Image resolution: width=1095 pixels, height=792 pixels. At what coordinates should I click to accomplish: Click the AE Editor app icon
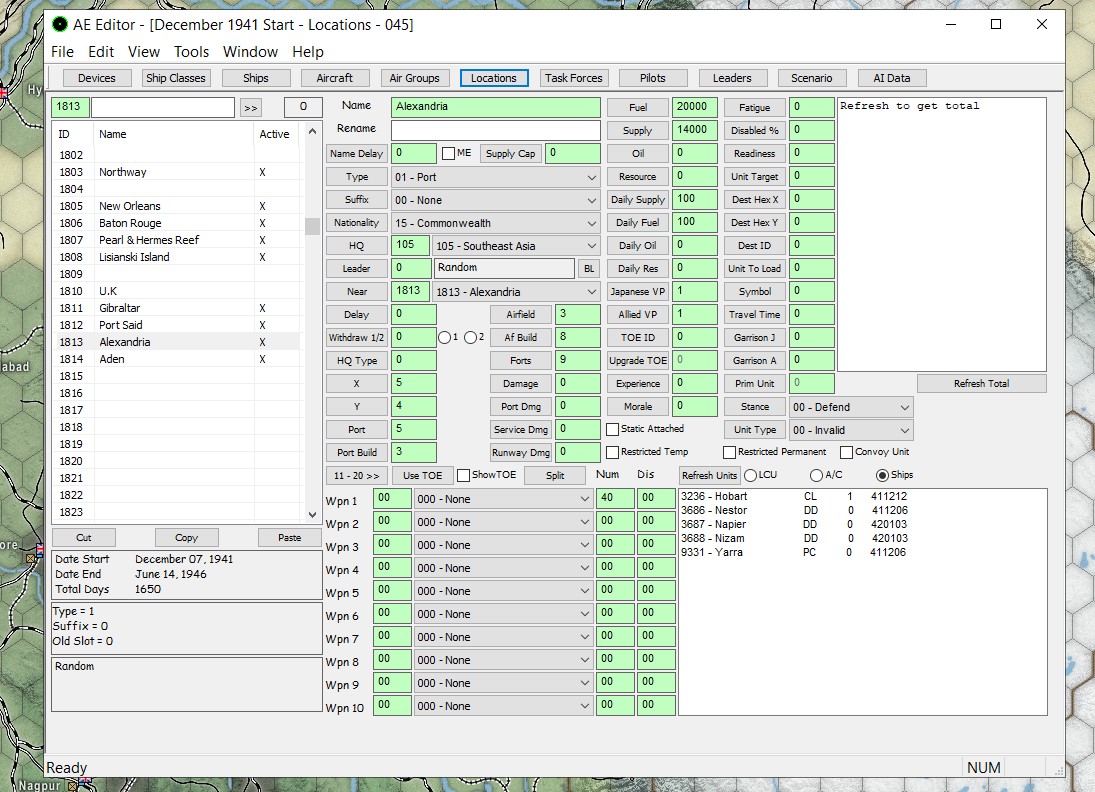[60, 24]
